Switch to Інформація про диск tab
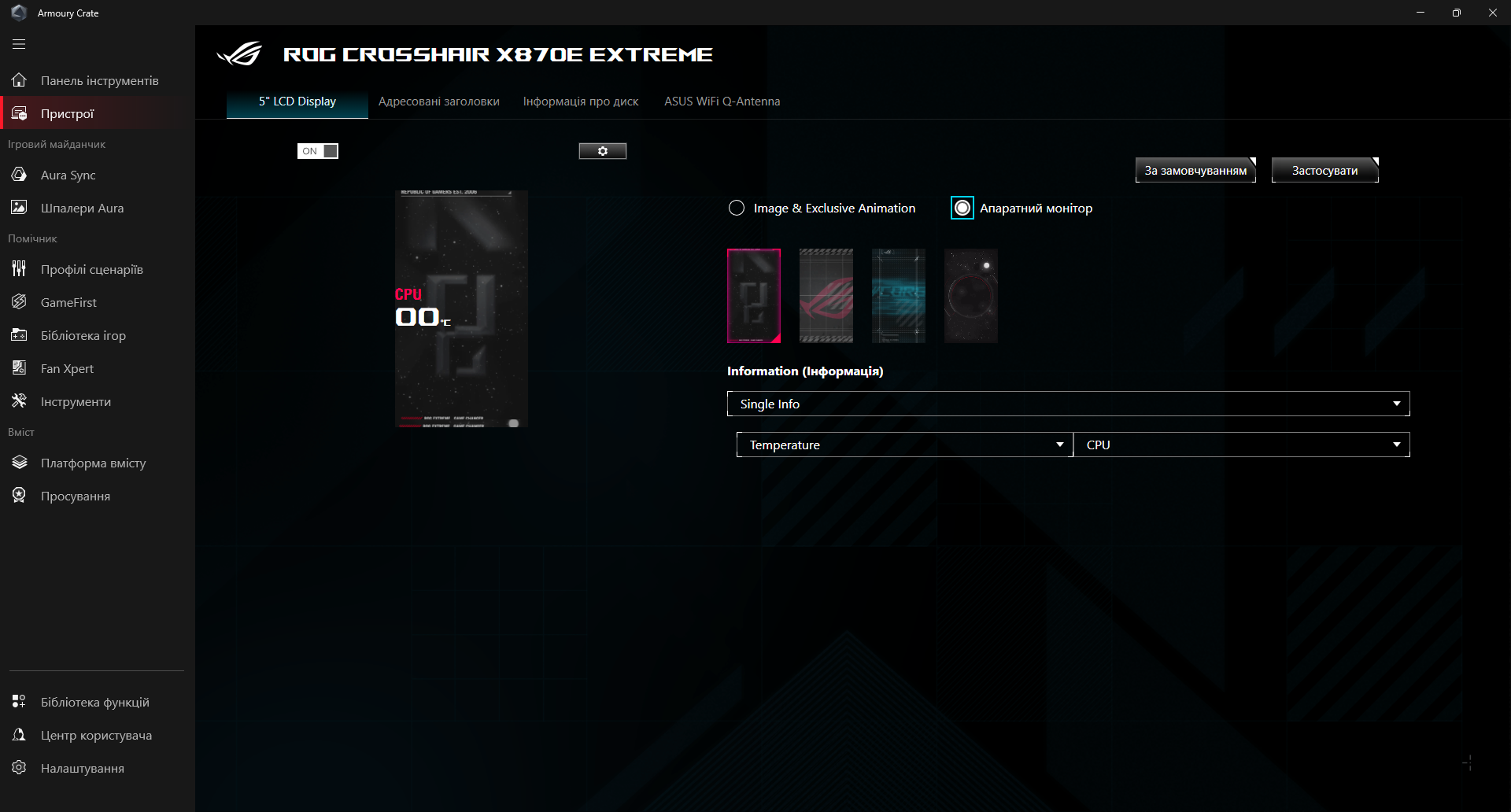1511x812 pixels. [x=581, y=101]
